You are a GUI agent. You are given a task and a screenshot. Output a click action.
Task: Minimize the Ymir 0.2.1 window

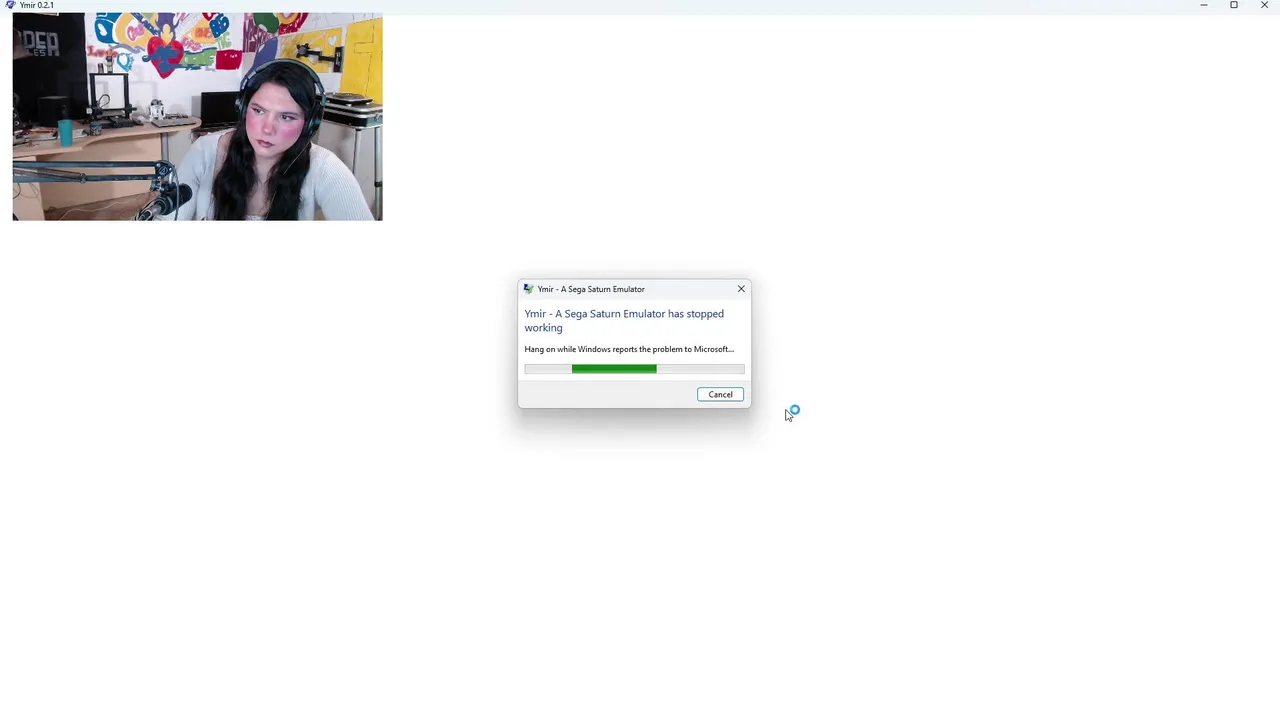pyautogui.click(x=1204, y=5)
